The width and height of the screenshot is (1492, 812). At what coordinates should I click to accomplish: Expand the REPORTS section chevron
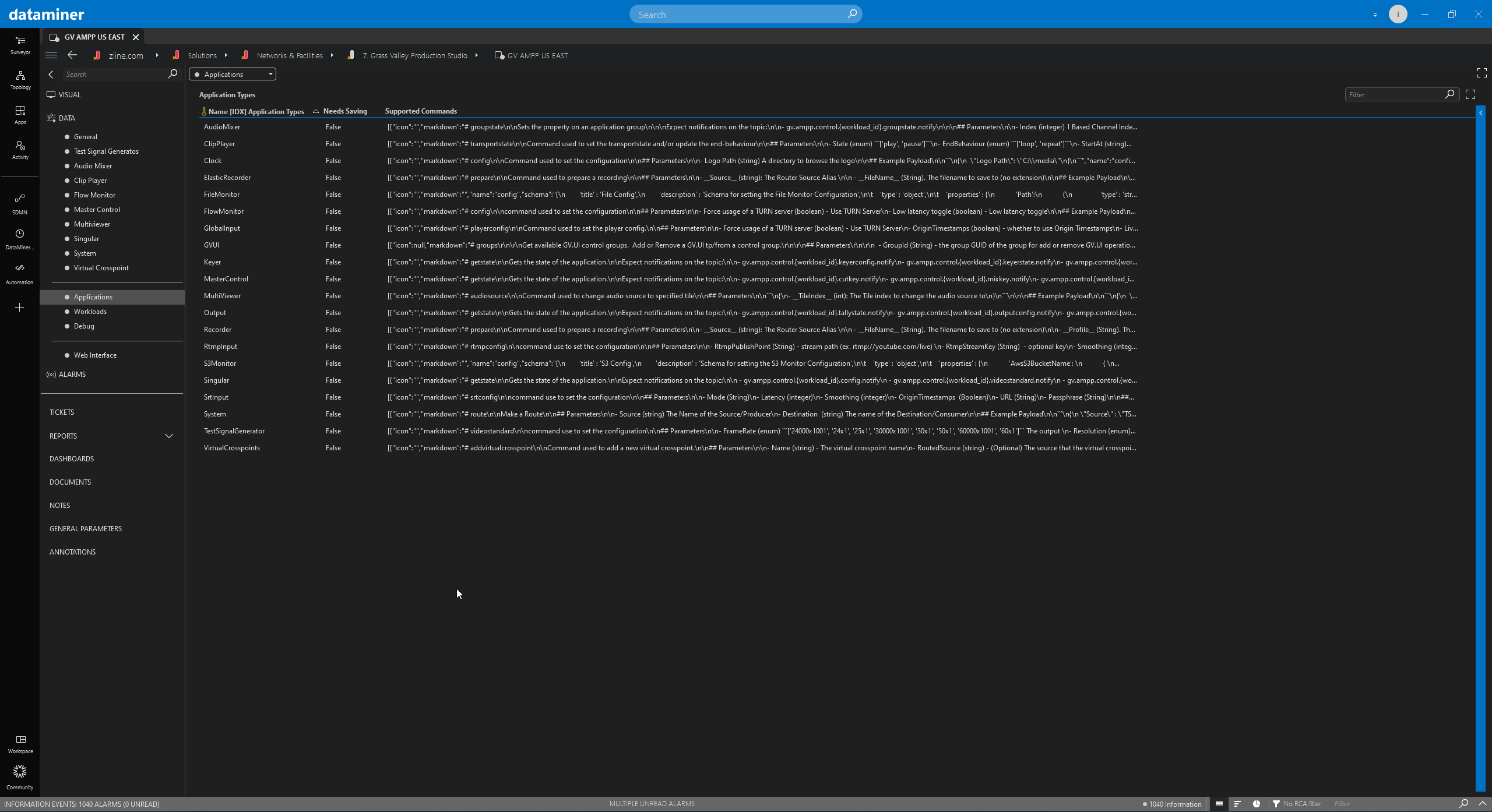pyautogui.click(x=169, y=436)
